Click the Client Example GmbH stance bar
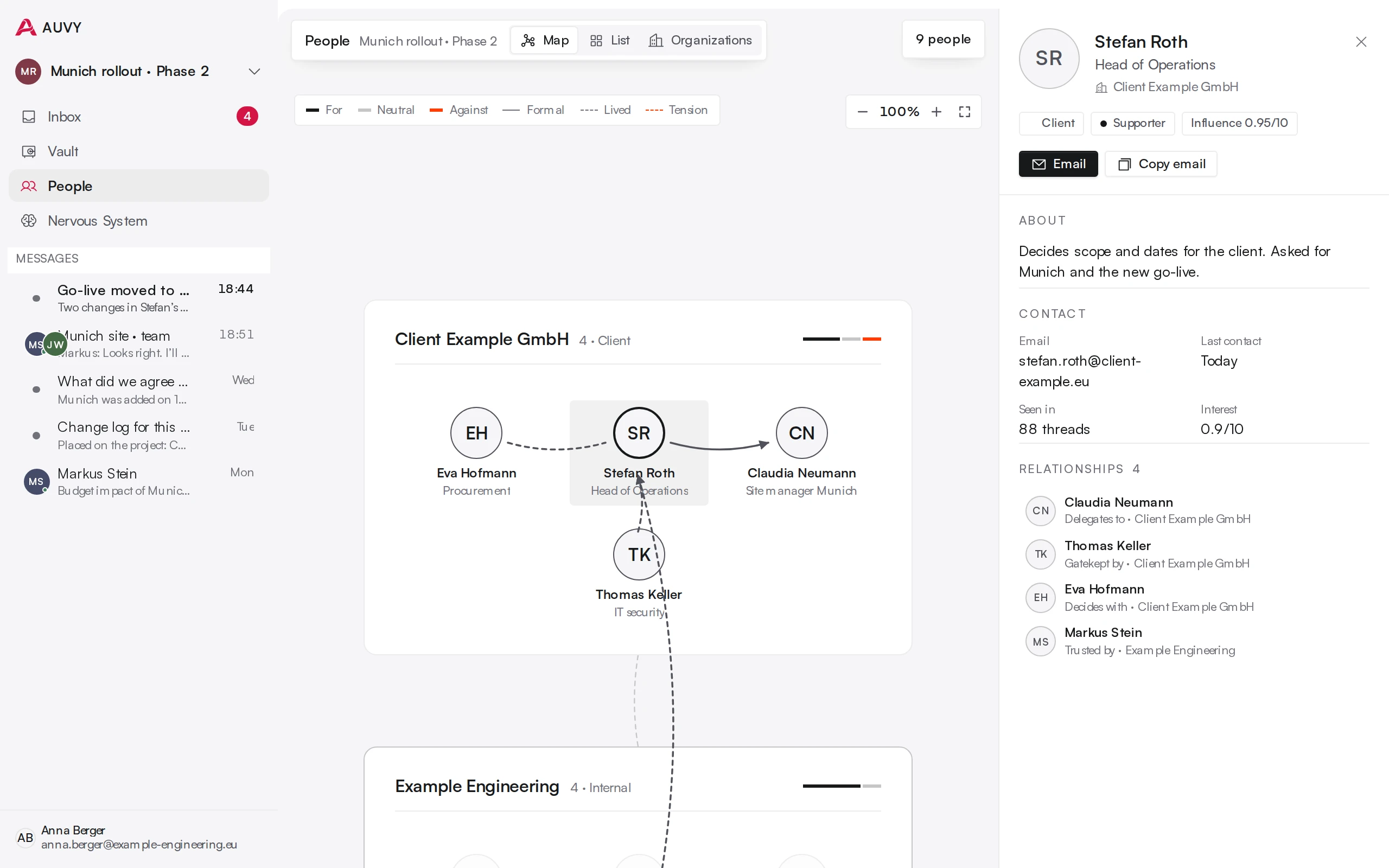Viewport: 1389px width, 868px height. 842,339
